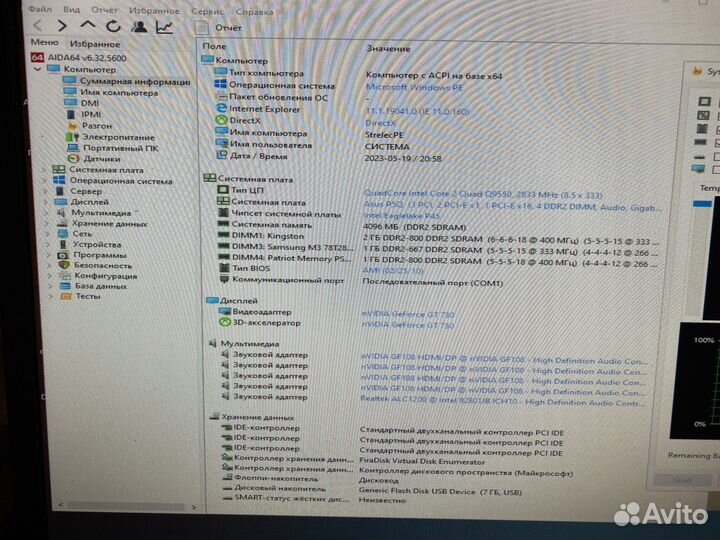Expand the Сервер tree node
This screenshot has height=540, width=720.
tap(46, 191)
